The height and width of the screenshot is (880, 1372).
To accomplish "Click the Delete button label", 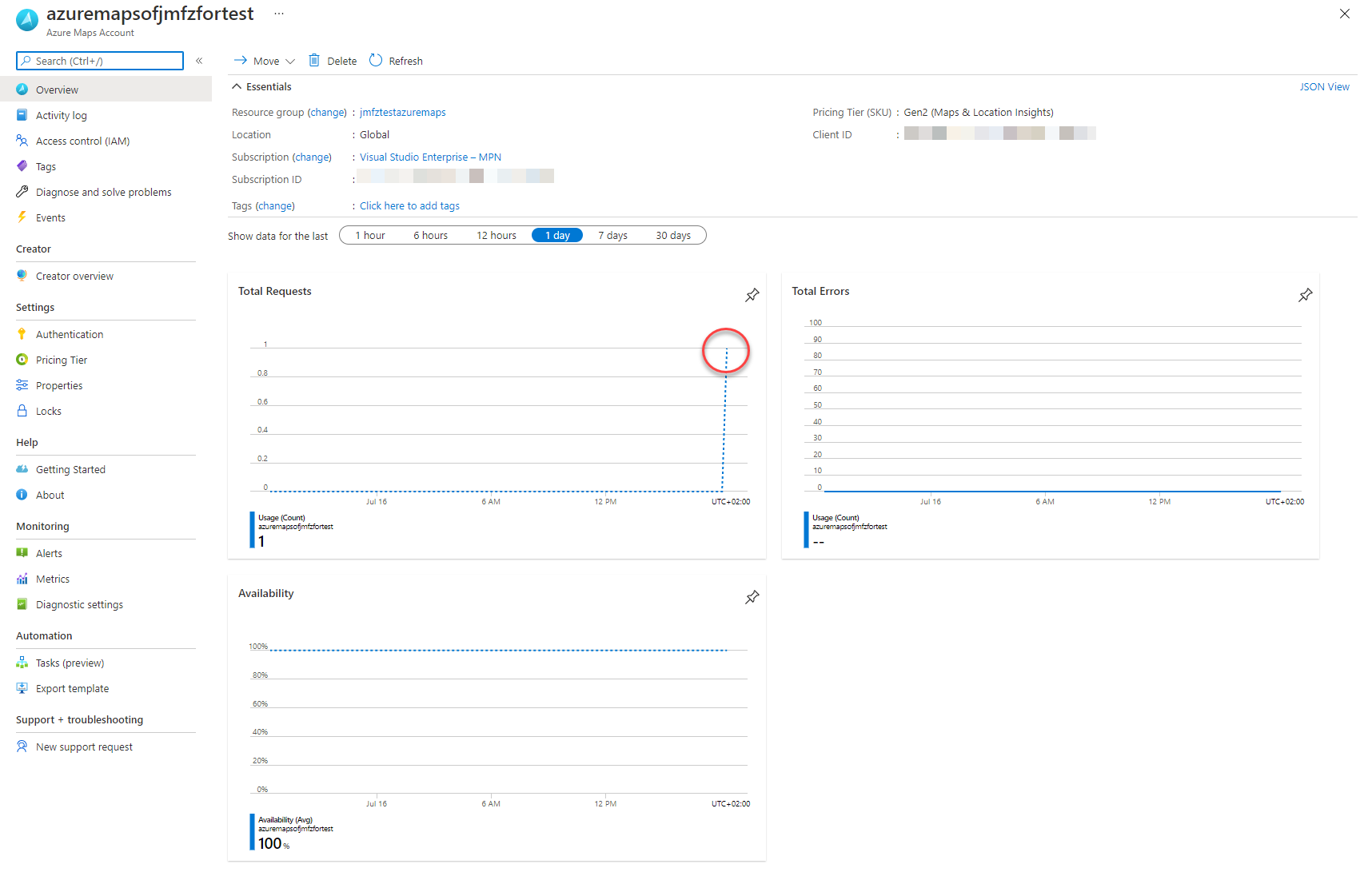I will [342, 62].
